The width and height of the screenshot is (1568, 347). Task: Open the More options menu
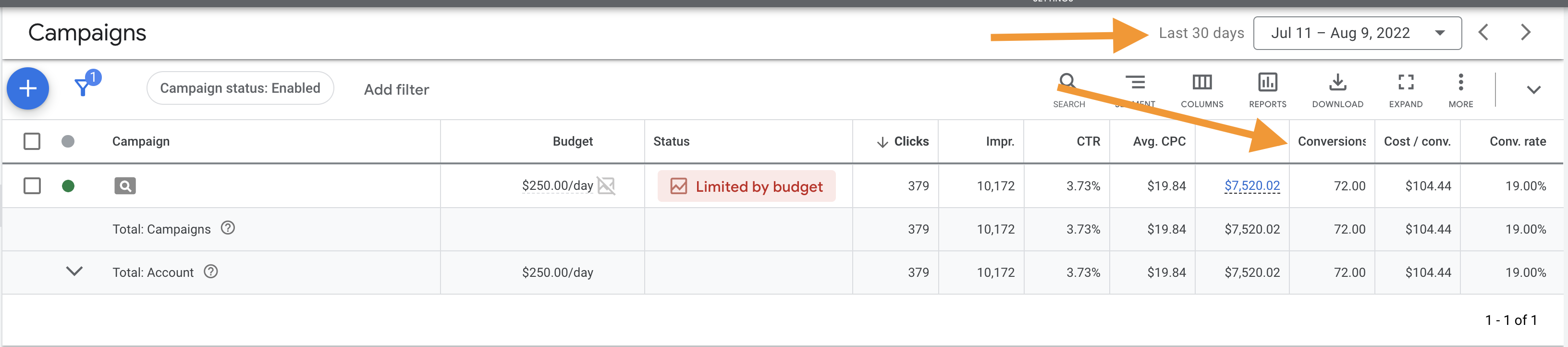[1460, 89]
